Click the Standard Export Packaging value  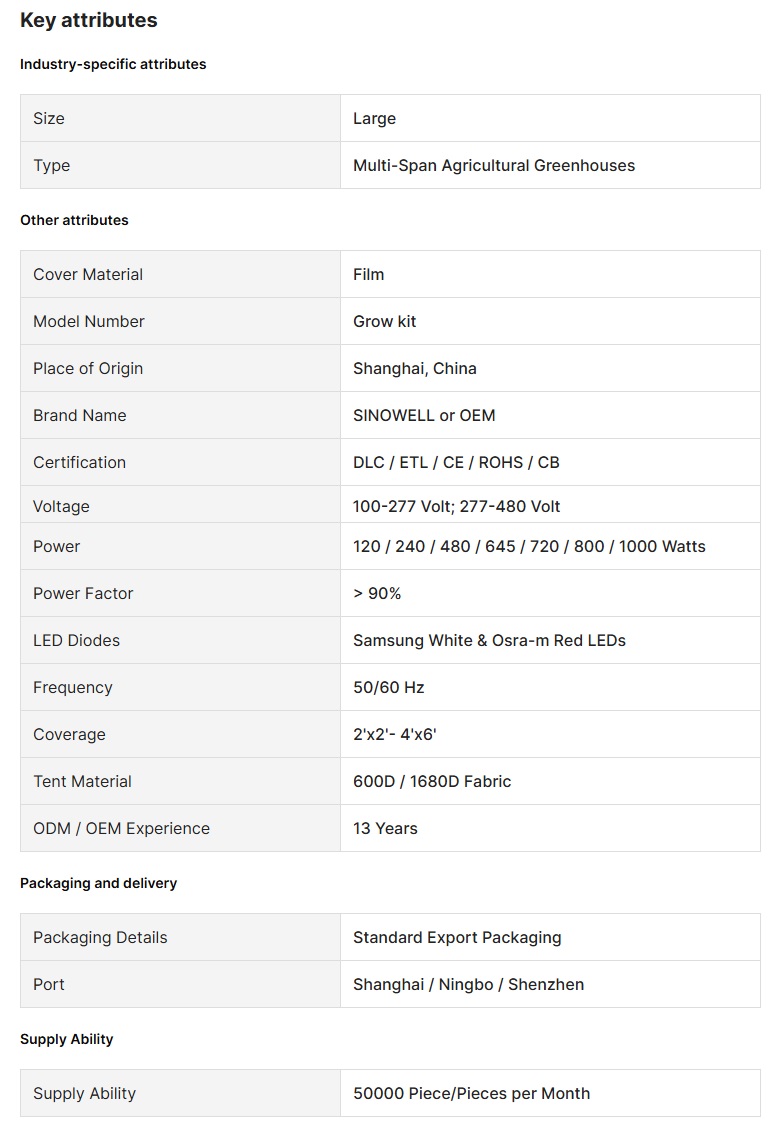pyautogui.click(x=457, y=937)
